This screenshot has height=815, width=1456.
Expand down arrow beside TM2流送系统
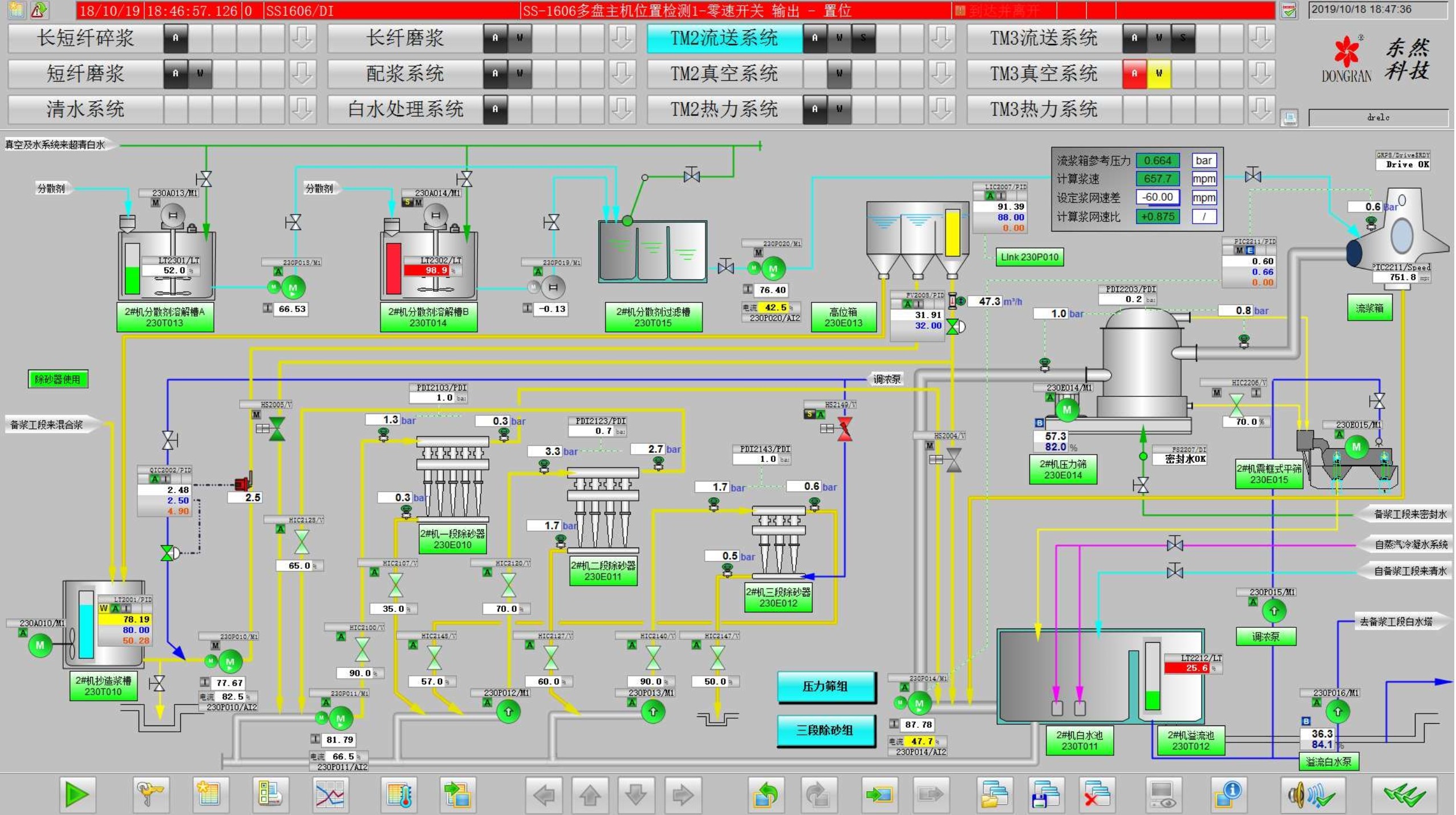point(941,38)
